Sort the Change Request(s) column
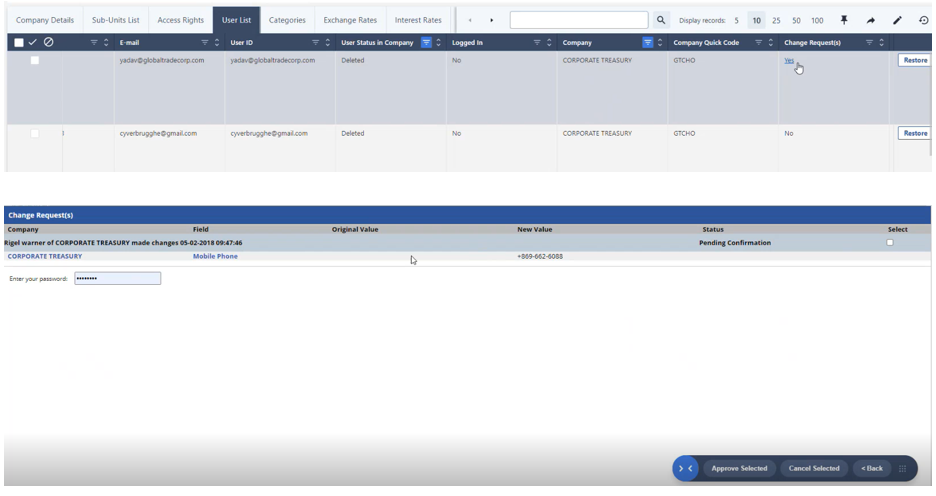Screen dimensions: 936x496 (x=882, y=42)
